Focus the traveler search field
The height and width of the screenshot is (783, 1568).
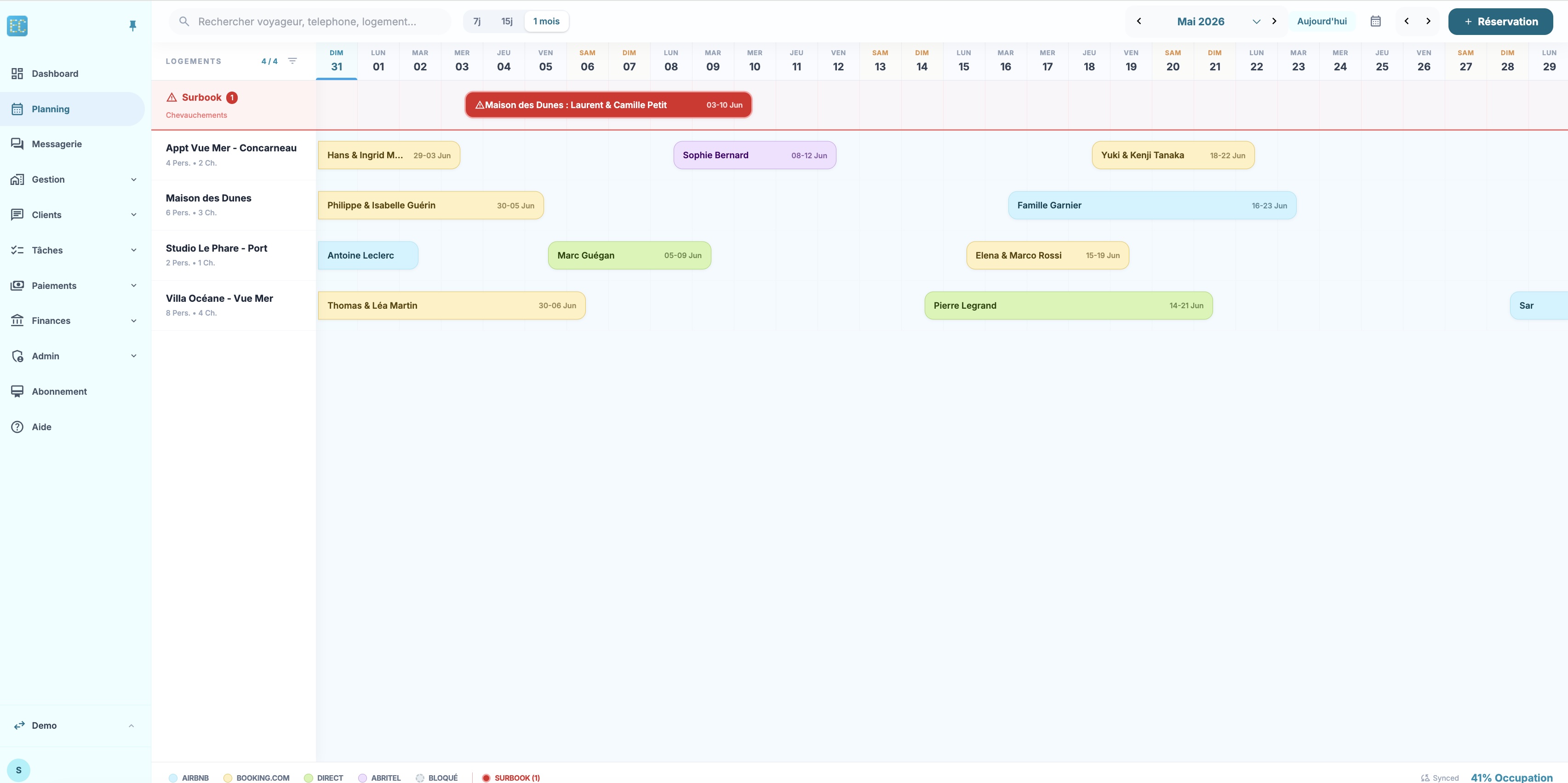tap(310, 21)
